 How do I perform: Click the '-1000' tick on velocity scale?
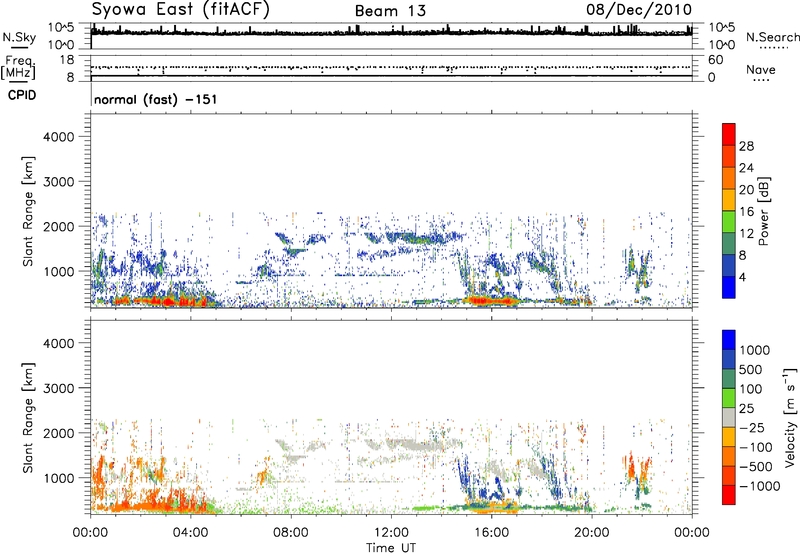[x=759, y=486]
